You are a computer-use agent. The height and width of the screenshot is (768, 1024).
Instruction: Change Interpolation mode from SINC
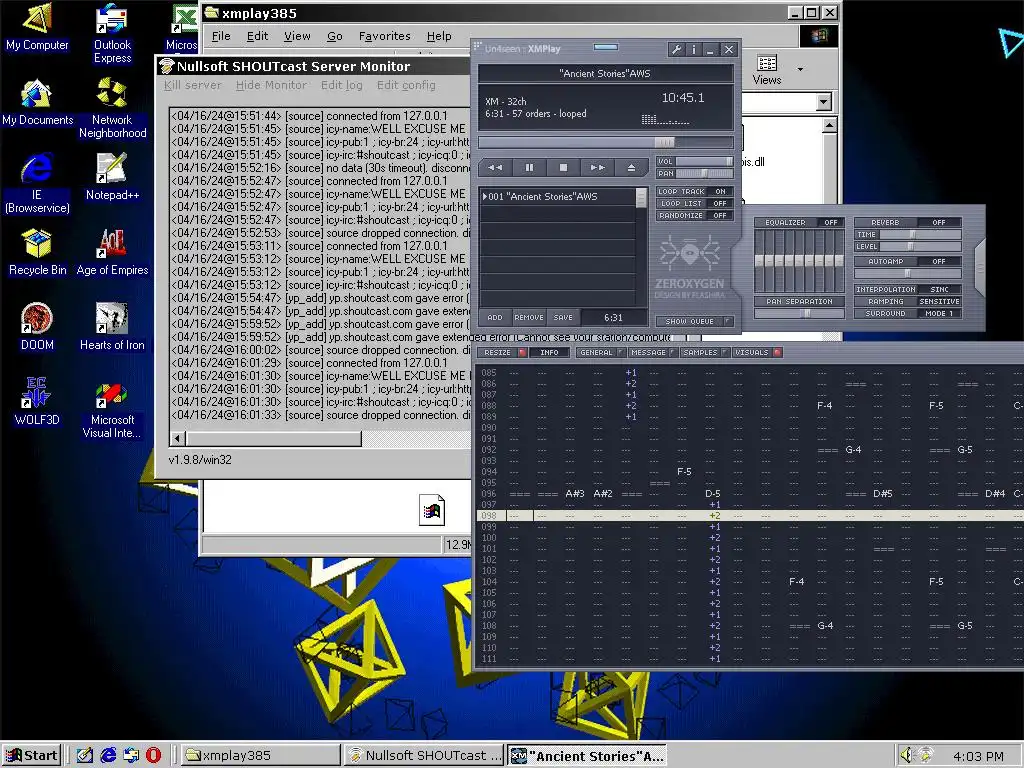tap(908, 289)
